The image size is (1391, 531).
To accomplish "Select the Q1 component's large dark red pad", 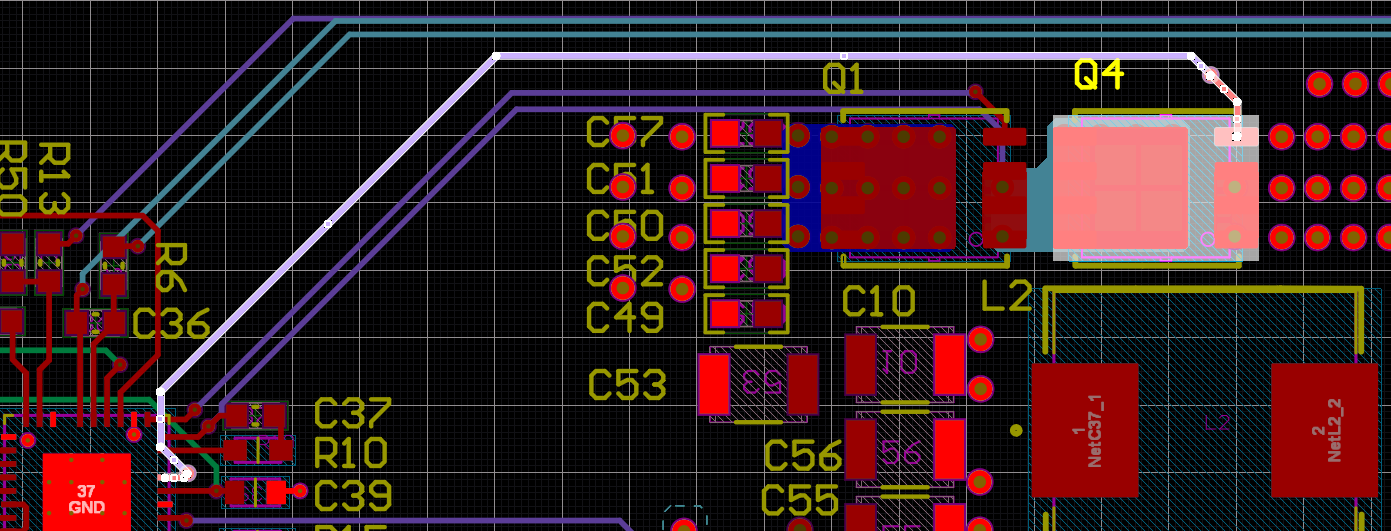I will tap(885, 187).
